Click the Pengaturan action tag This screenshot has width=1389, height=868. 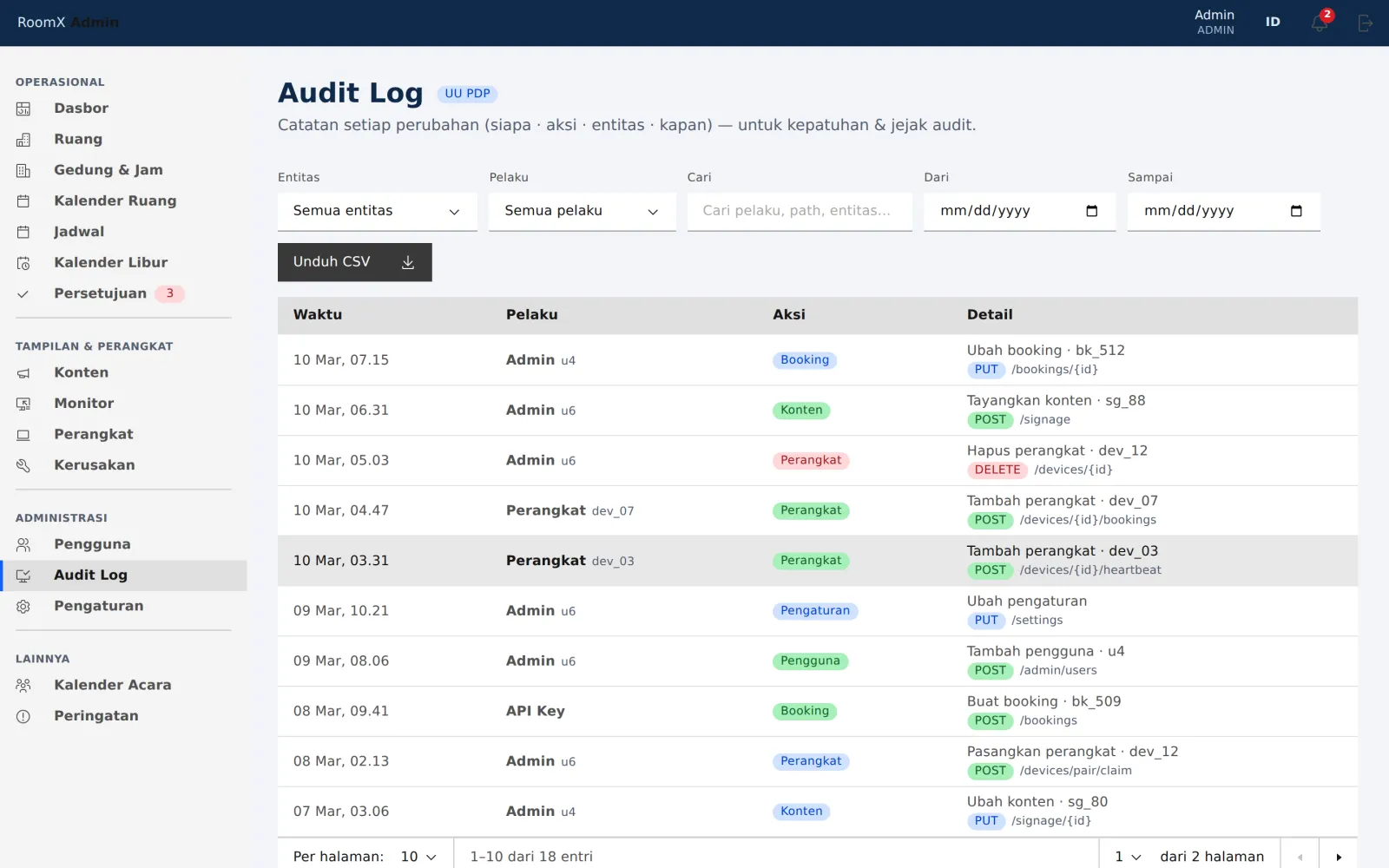point(815,611)
